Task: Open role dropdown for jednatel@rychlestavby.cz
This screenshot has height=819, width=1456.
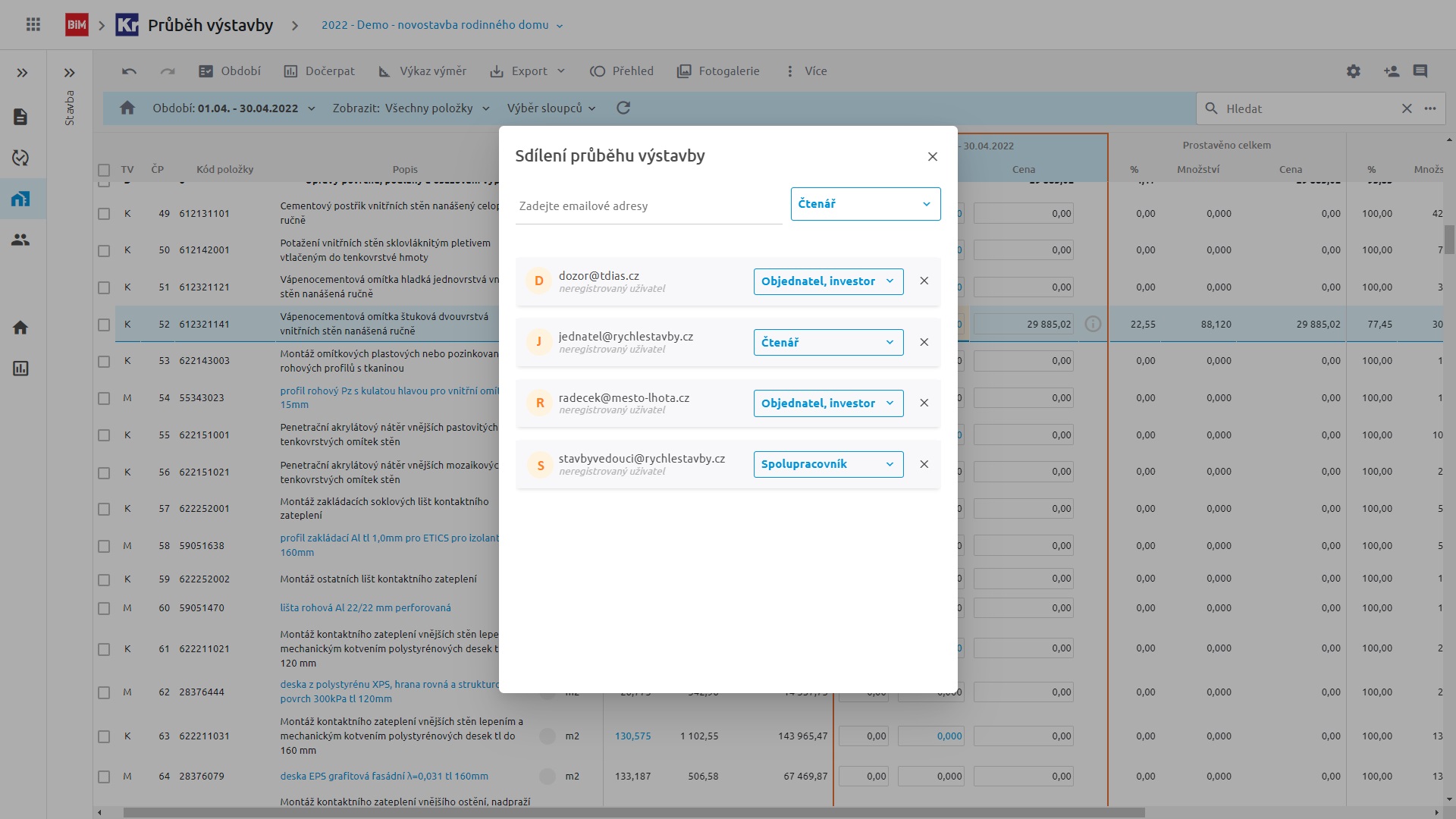Action: click(x=828, y=343)
